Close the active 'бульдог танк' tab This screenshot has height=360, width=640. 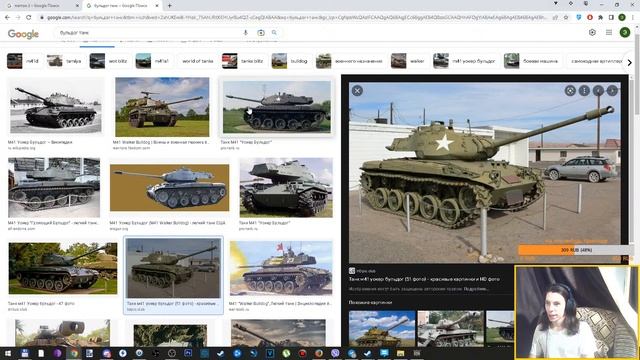[x=157, y=6]
